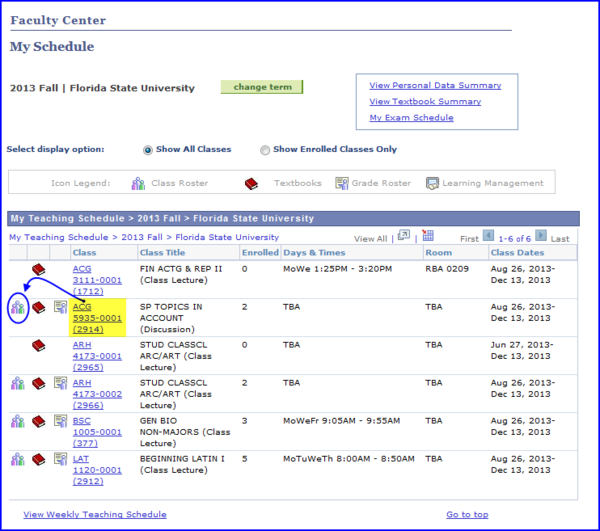The width and height of the screenshot is (600, 531).
Task: Open grade roster for ACG 5935-0001
Action: (x=60, y=308)
